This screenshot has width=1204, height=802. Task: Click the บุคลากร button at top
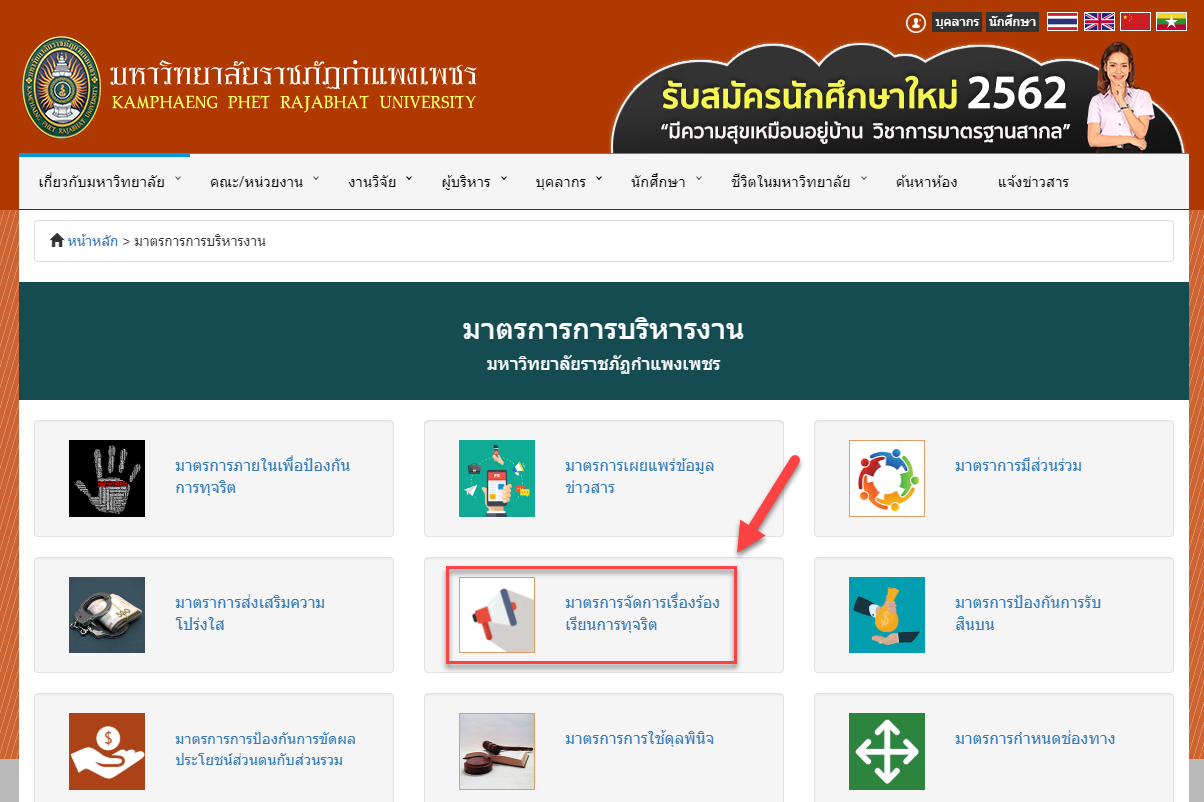pos(956,22)
